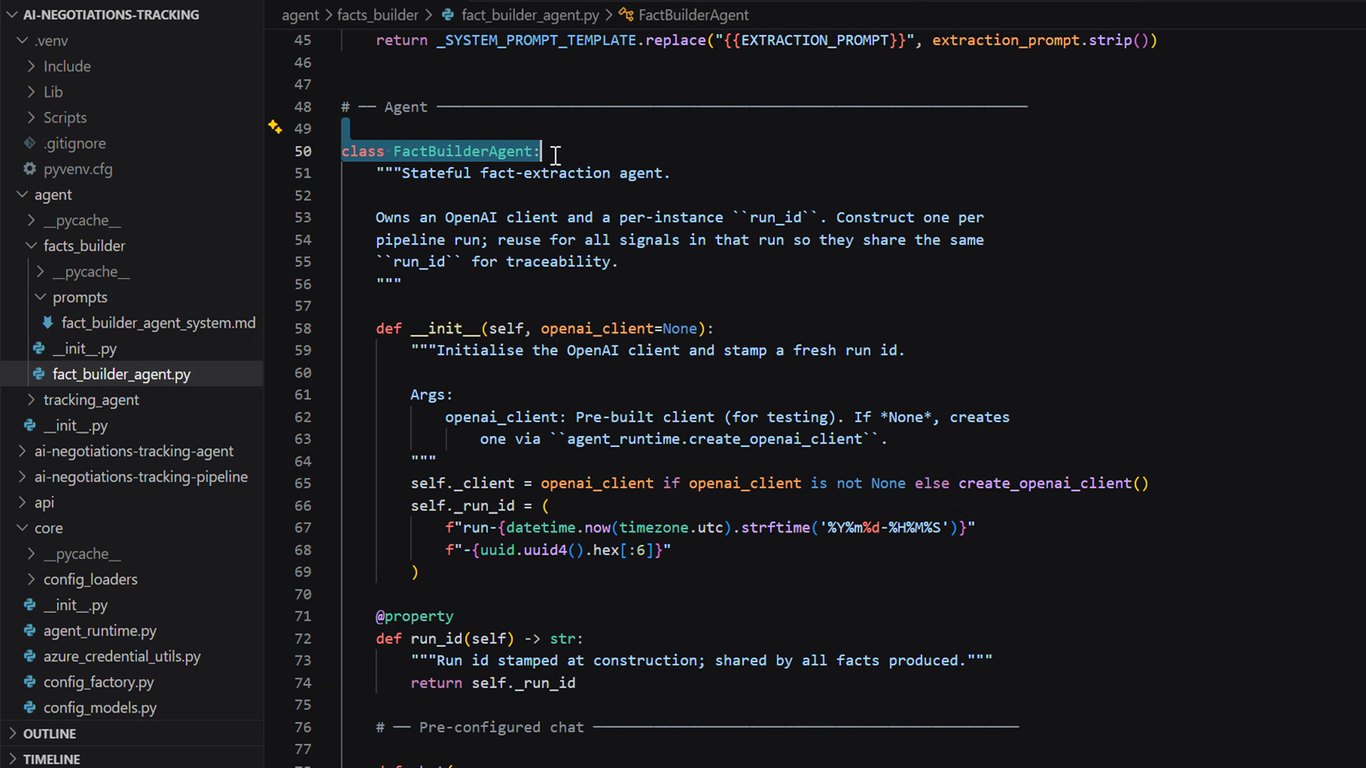The width and height of the screenshot is (1366, 768).
Task: Click the Python icon of config_models.py
Action: (30, 707)
